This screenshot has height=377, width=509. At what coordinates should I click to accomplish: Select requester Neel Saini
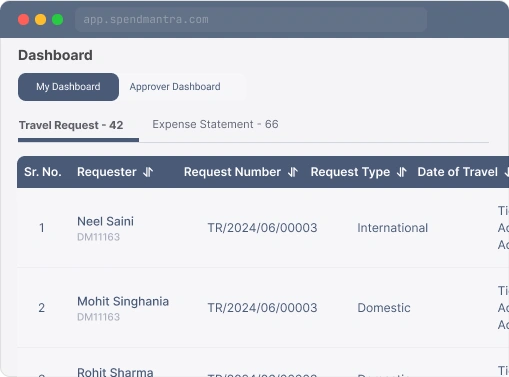click(105, 221)
